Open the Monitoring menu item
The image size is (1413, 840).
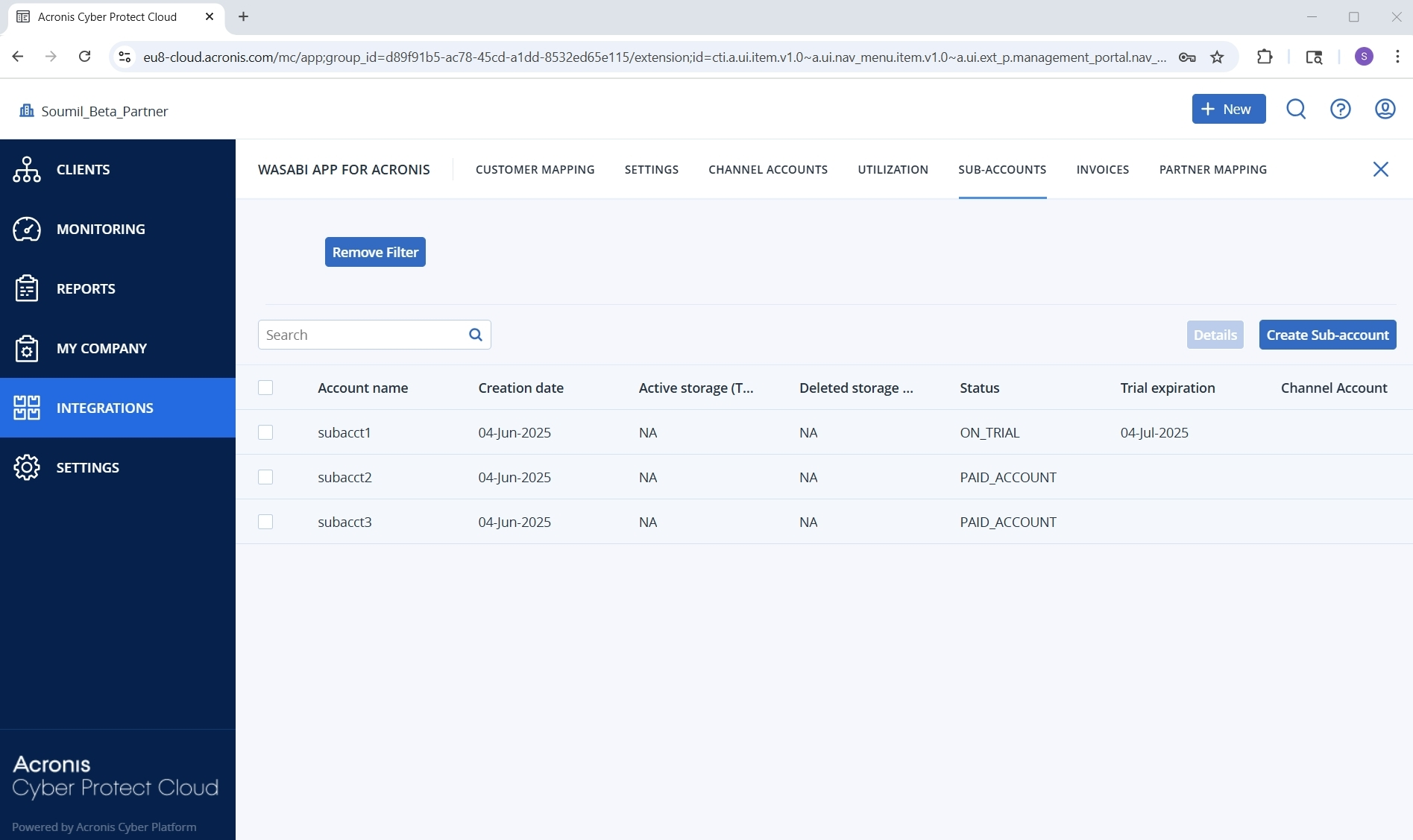pyautogui.click(x=118, y=229)
